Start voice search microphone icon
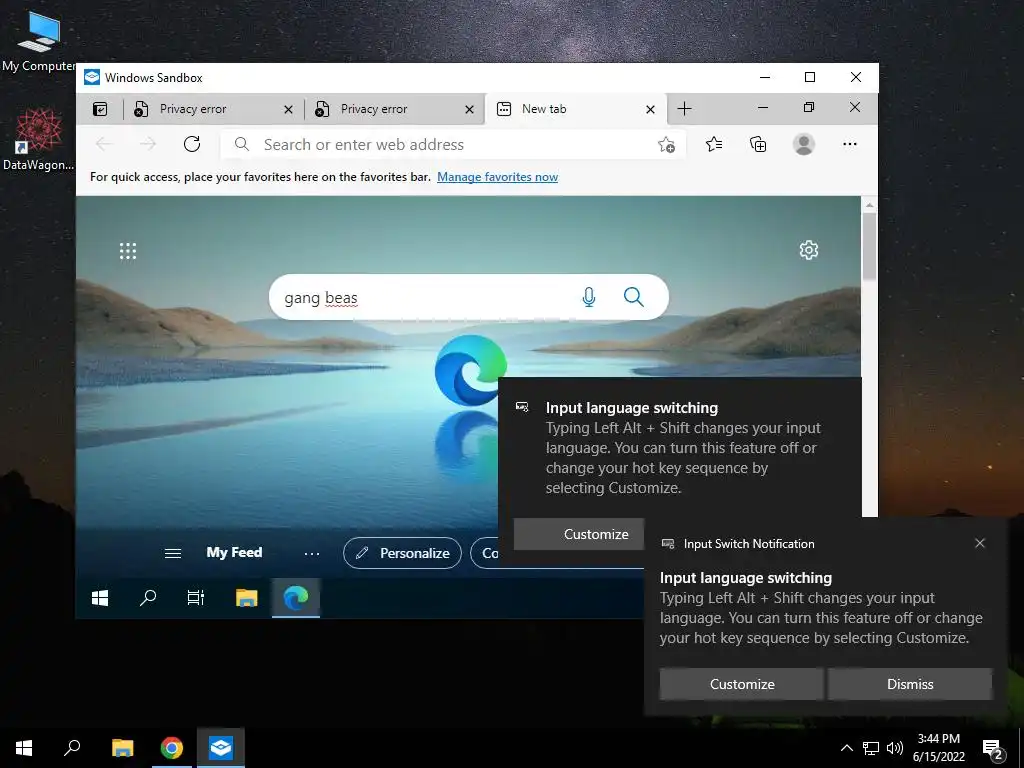Image resolution: width=1024 pixels, height=768 pixels. click(588, 298)
